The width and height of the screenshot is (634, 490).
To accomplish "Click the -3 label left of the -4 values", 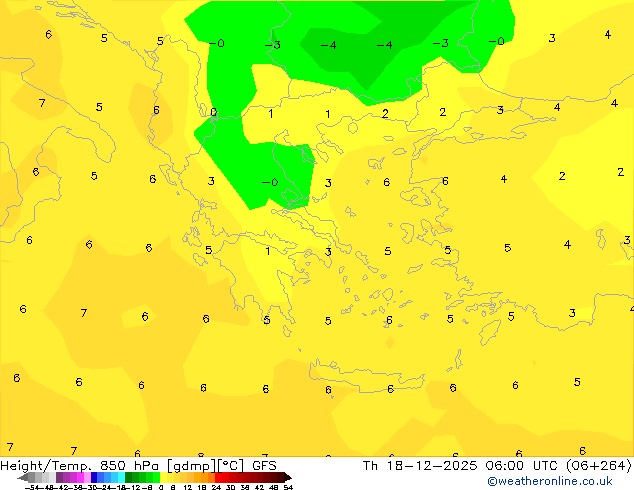I will coord(273,44).
